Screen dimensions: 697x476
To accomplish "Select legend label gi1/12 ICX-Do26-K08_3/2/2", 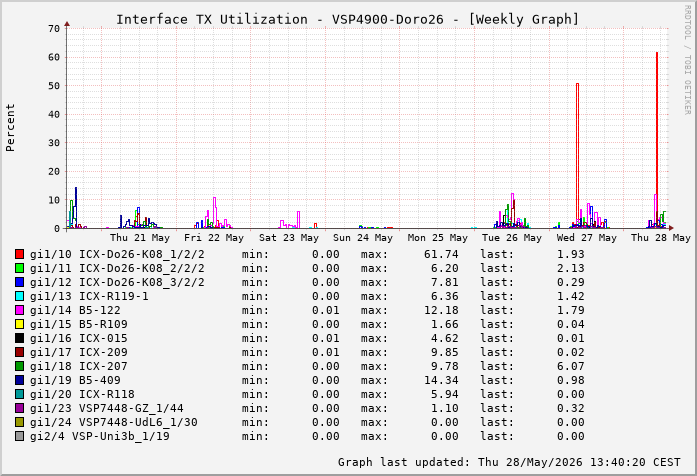I will pyautogui.click(x=117, y=282).
